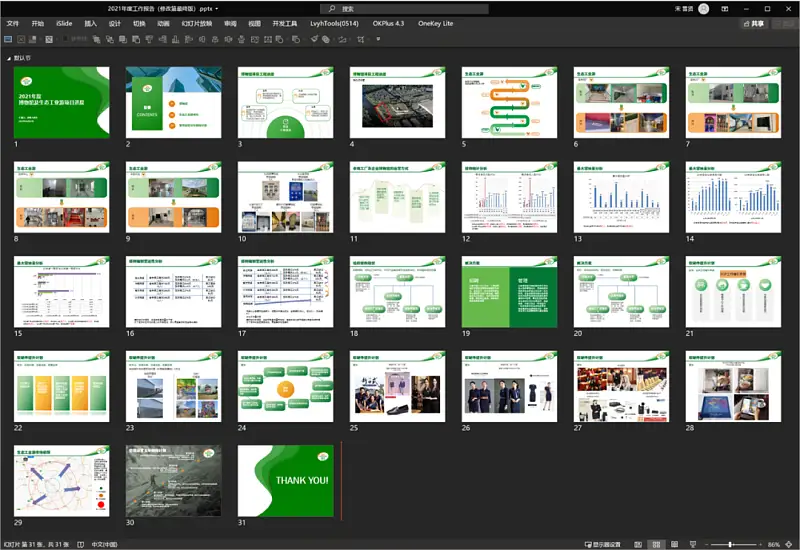Open the 动画 tab
Screen dimensions: 800x550
[x=163, y=23]
